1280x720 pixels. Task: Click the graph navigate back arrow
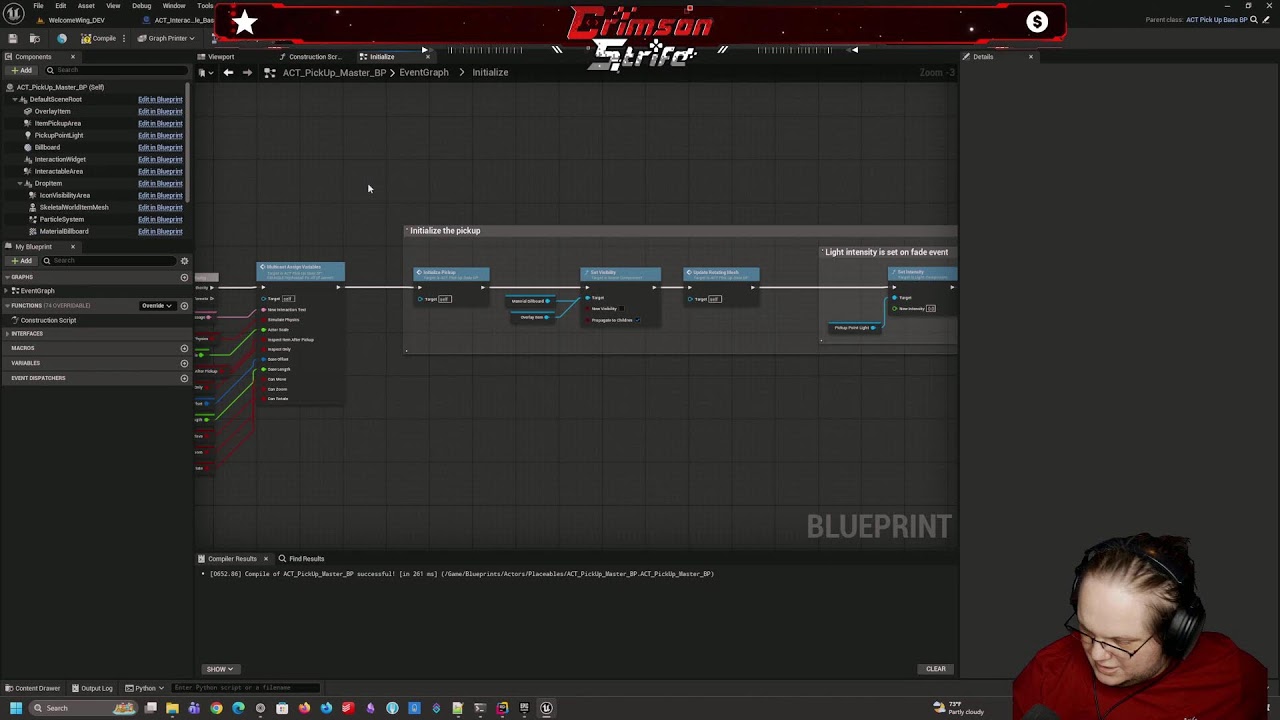click(228, 72)
